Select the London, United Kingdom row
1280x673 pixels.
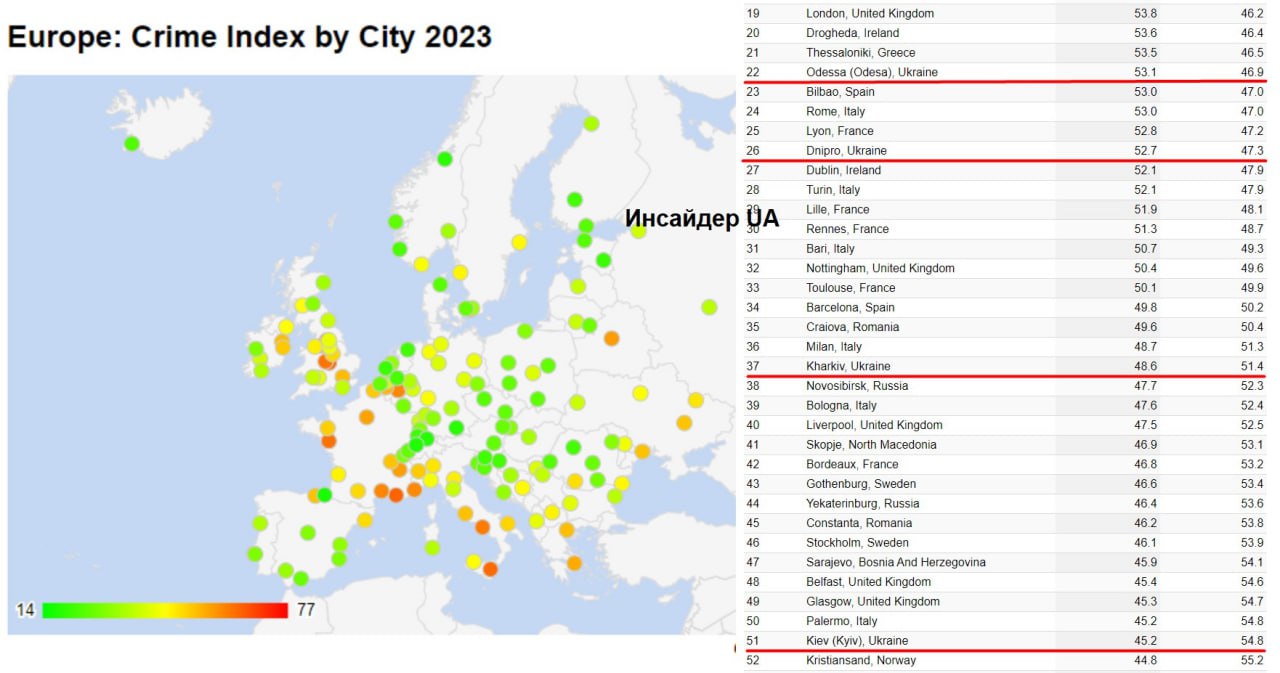click(x=869, y=13)
